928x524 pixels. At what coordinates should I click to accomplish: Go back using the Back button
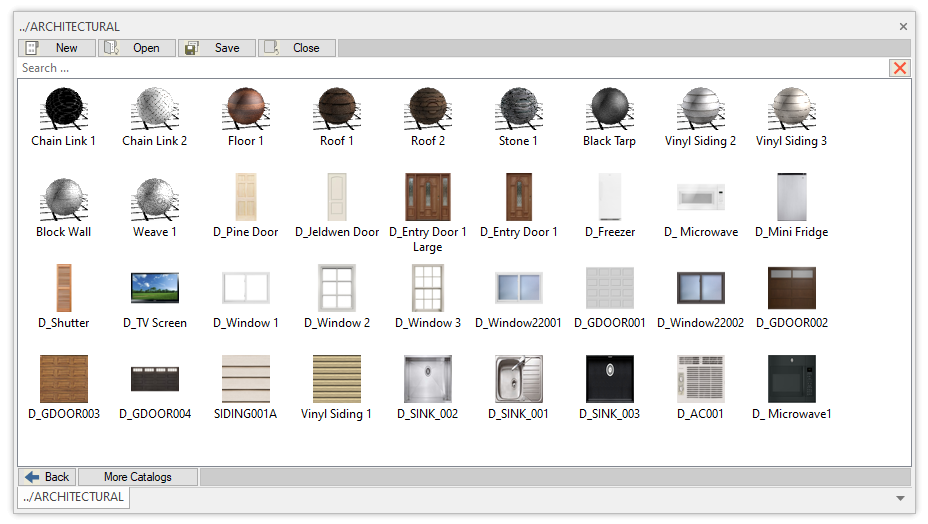[48, 477]
